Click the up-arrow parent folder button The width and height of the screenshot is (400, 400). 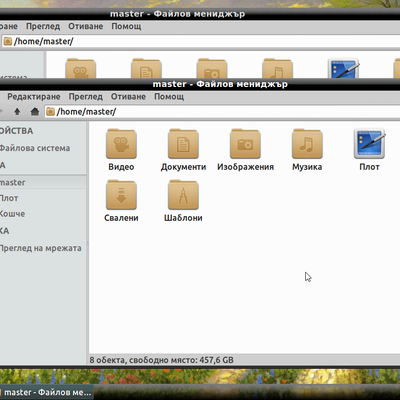17,111
